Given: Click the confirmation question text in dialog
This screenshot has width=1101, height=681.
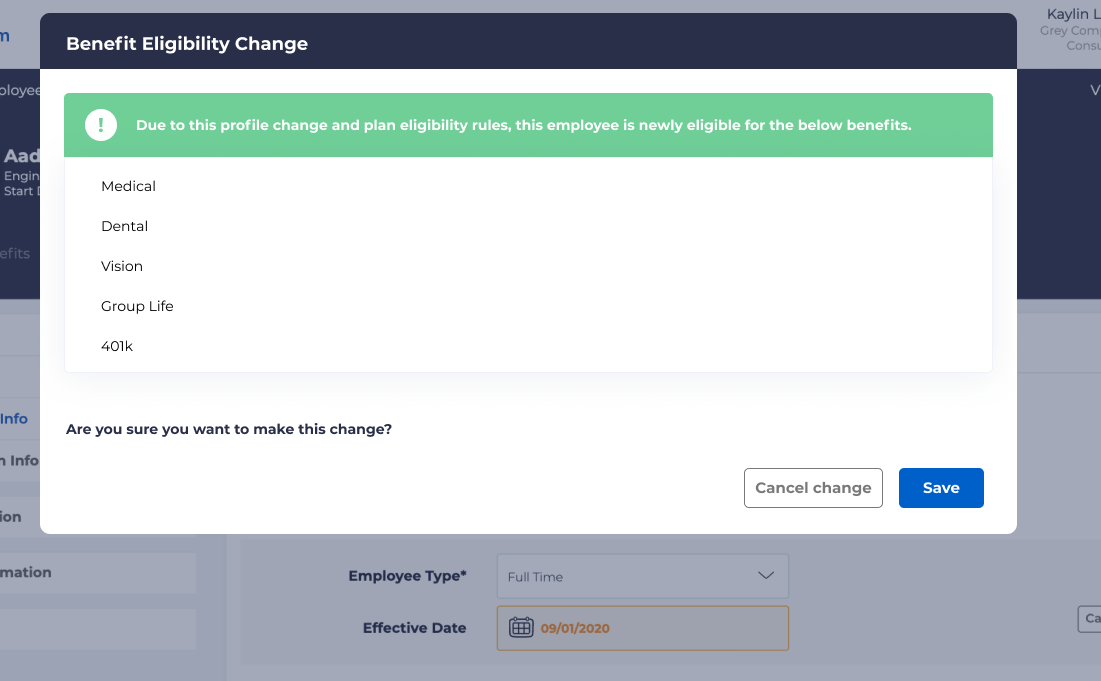Looking at the screenshot, I should [229, 429].
